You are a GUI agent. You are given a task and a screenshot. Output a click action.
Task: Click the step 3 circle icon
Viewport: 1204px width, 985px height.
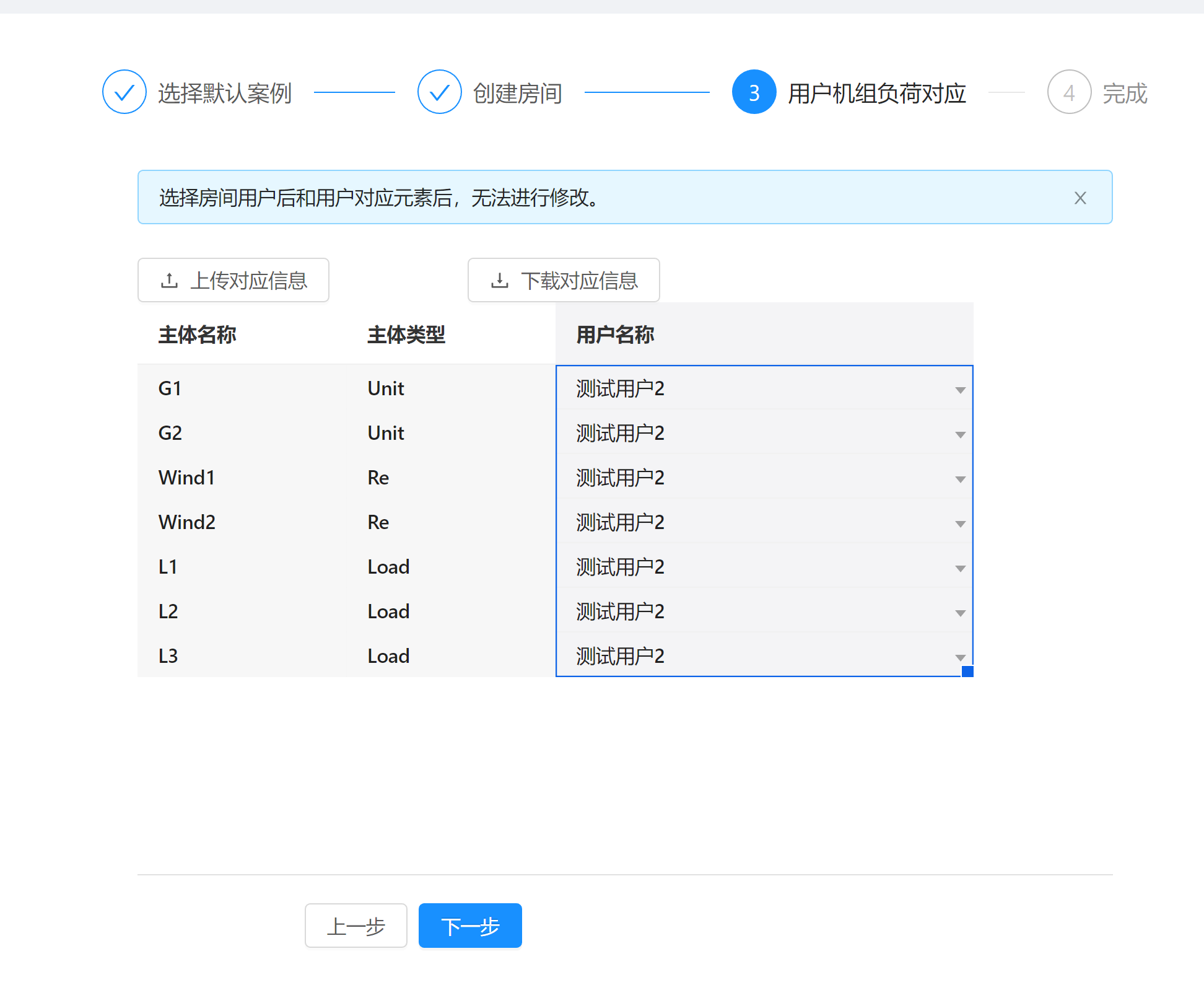click(754, 92)
